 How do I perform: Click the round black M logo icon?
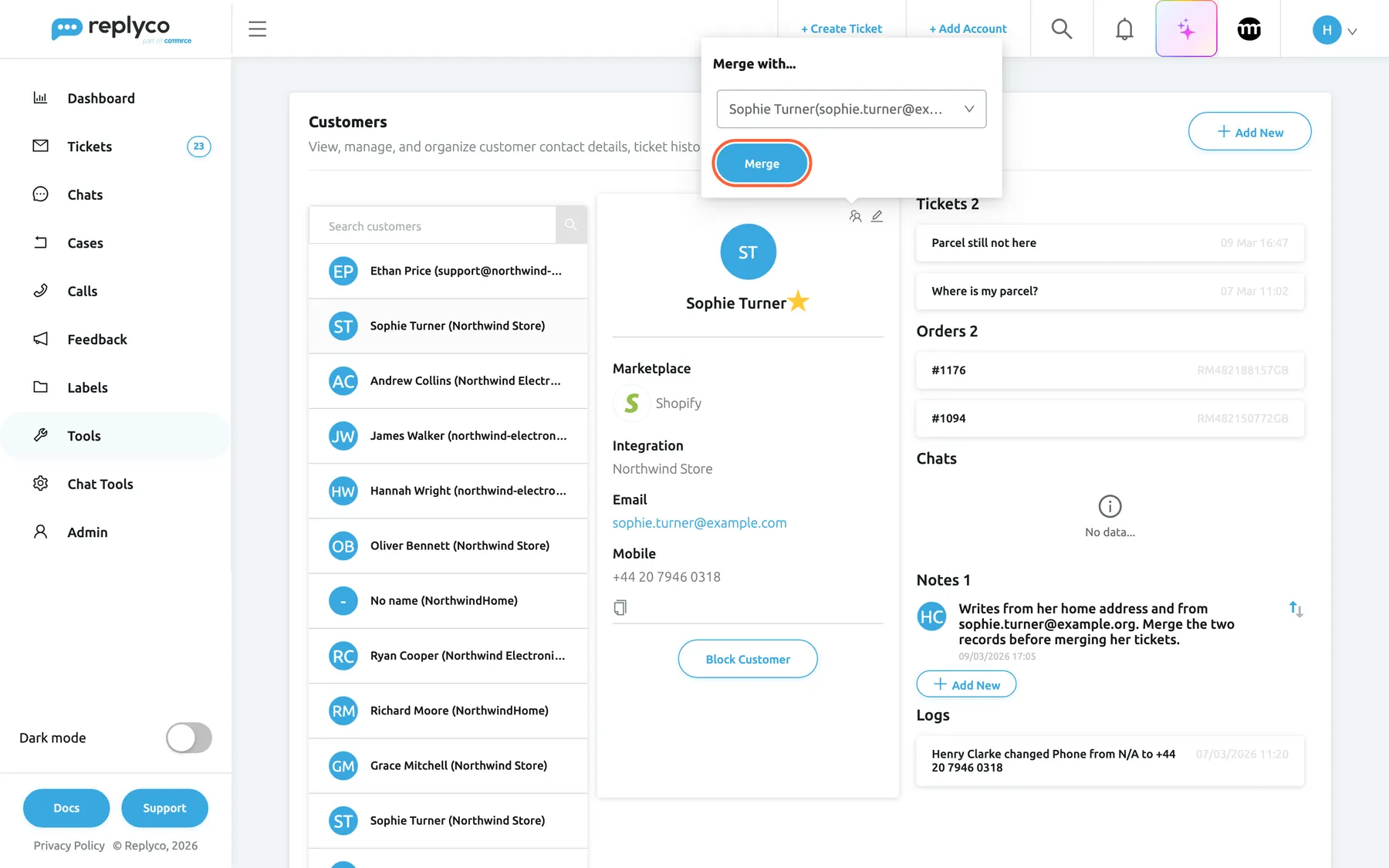tap(1249, 29)
